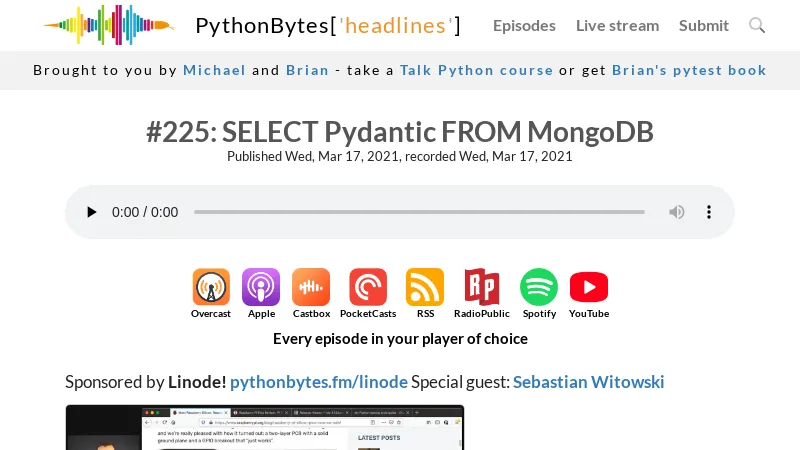Open Brian's pytest book link
The image size is (800, 450).
[689, 70]
